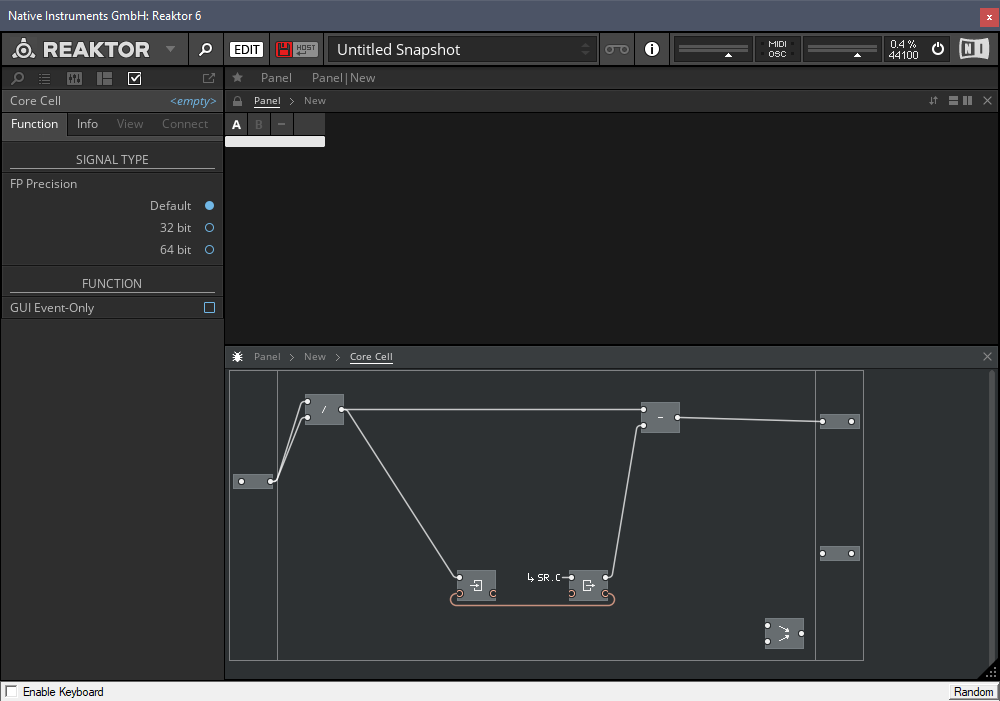Image resolution: width=1000 pixels, height=701 pixels.
Task: Select the 32 bit precision option
Action: point(209,228)
